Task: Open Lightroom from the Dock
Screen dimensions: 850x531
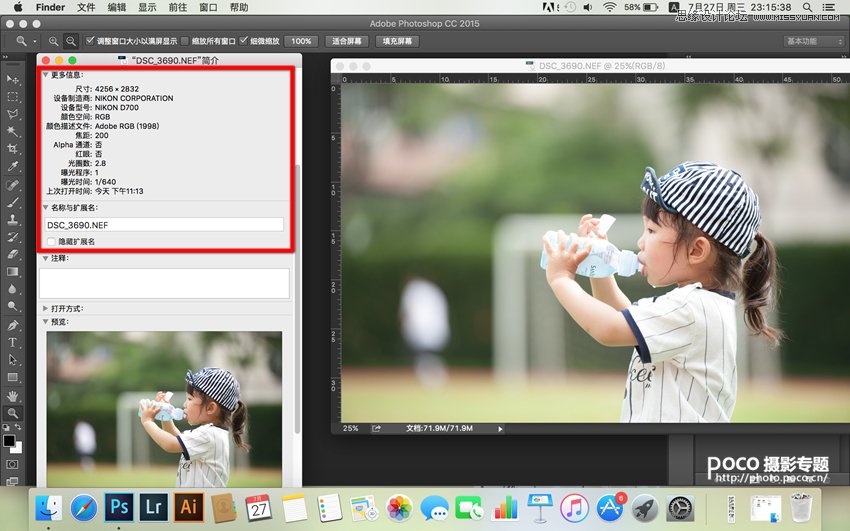Action: coord(153,507)
